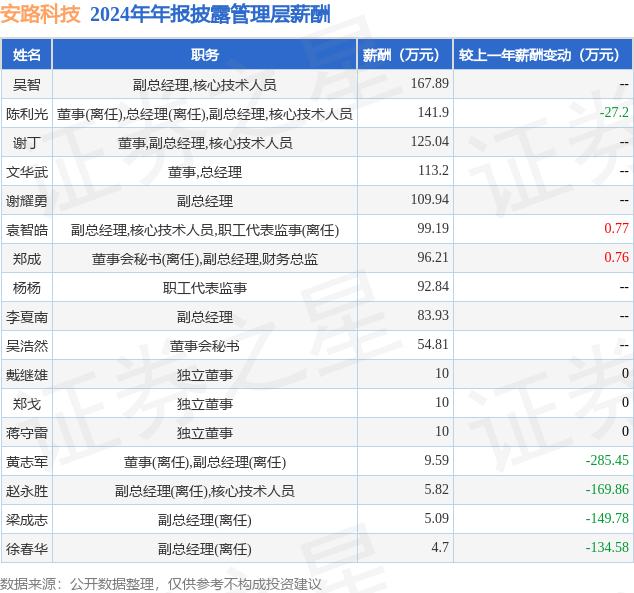Click salary change value -169.86
The image size is (634, 593).
pos(607,490)
